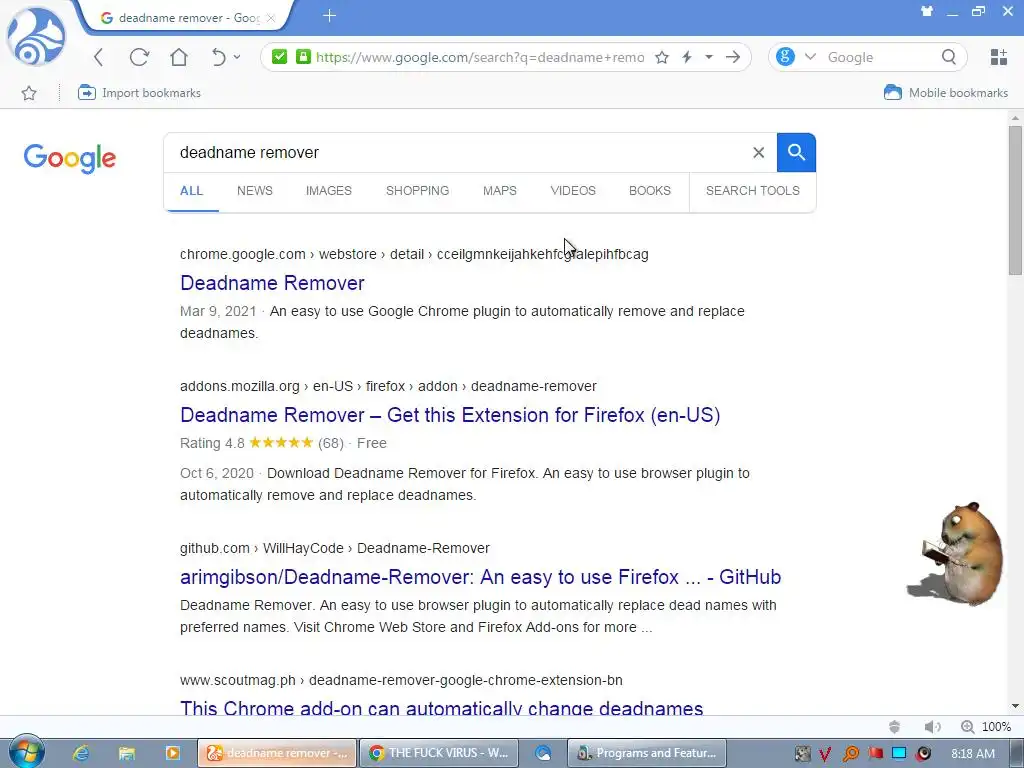
Task: Switch to SHOPPING results tab
Action: tap(417, 191)
